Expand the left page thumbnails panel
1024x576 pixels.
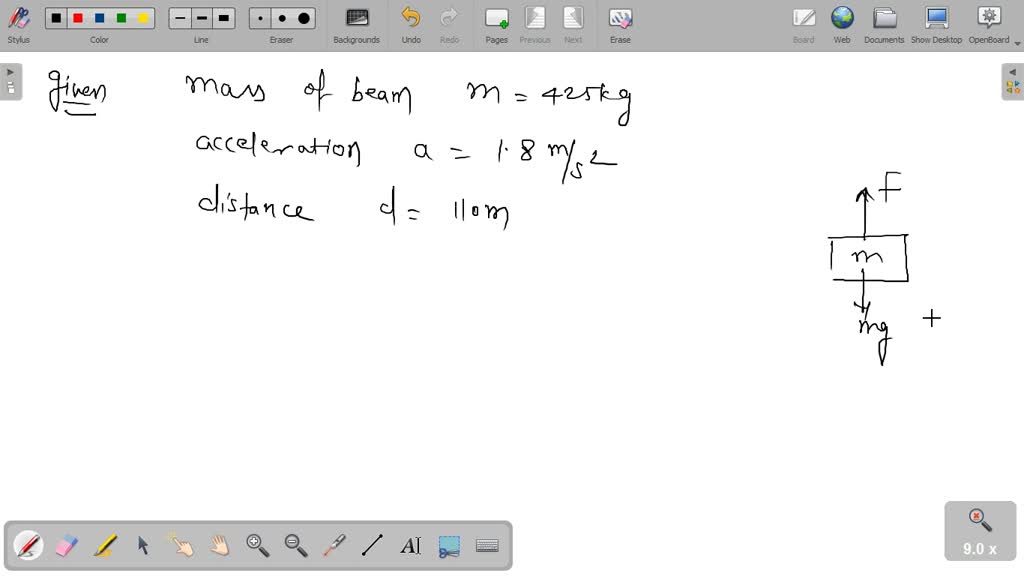(x=10, y=81)
